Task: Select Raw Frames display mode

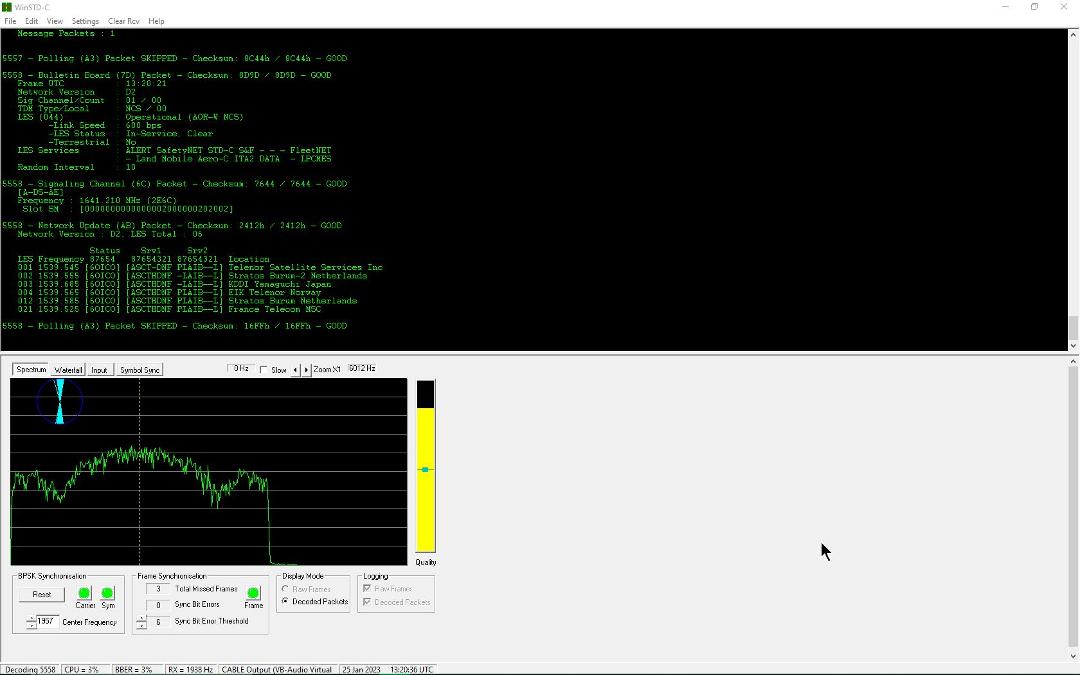Action: click(285, 589)
